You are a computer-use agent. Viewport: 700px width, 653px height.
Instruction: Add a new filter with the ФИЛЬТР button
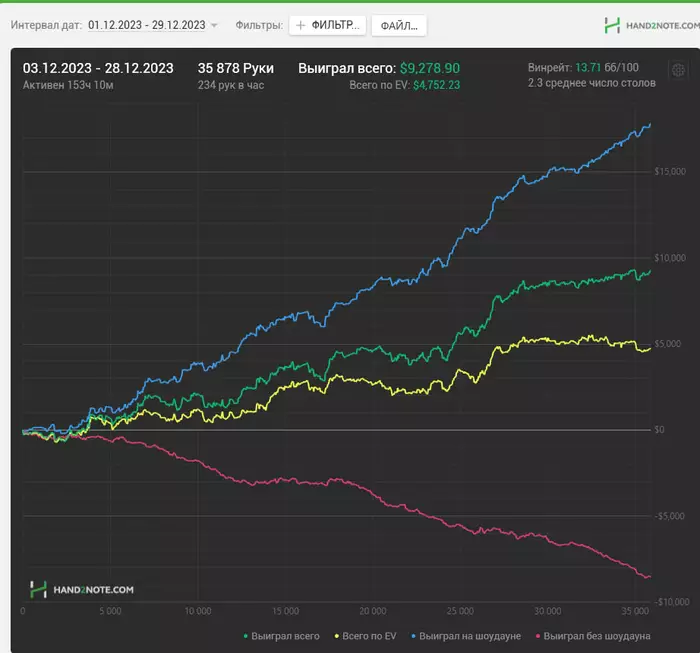(327, 25)
